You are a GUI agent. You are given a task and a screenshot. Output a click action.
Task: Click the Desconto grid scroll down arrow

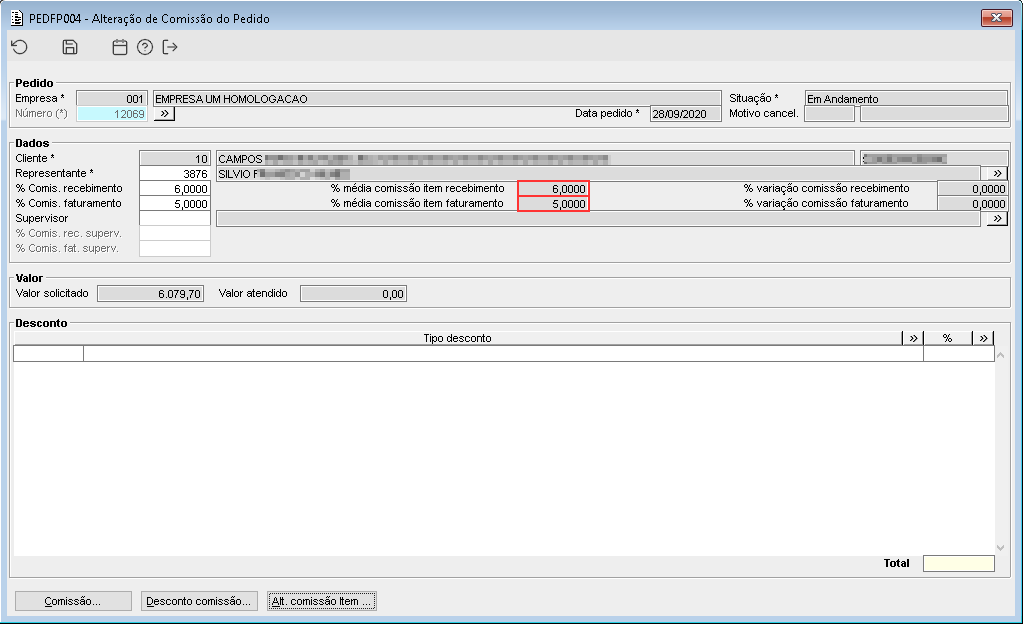(x=1000, y=548)
